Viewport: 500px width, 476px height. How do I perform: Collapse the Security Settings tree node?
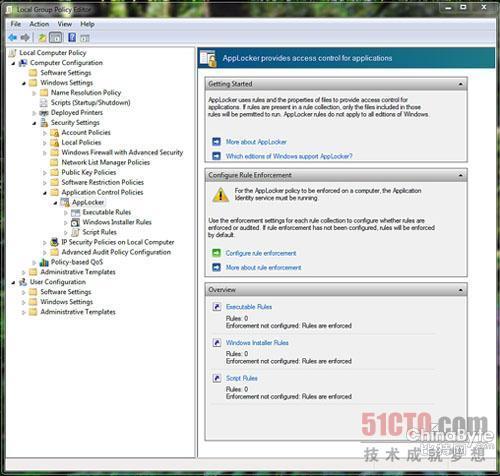point(34,123)
